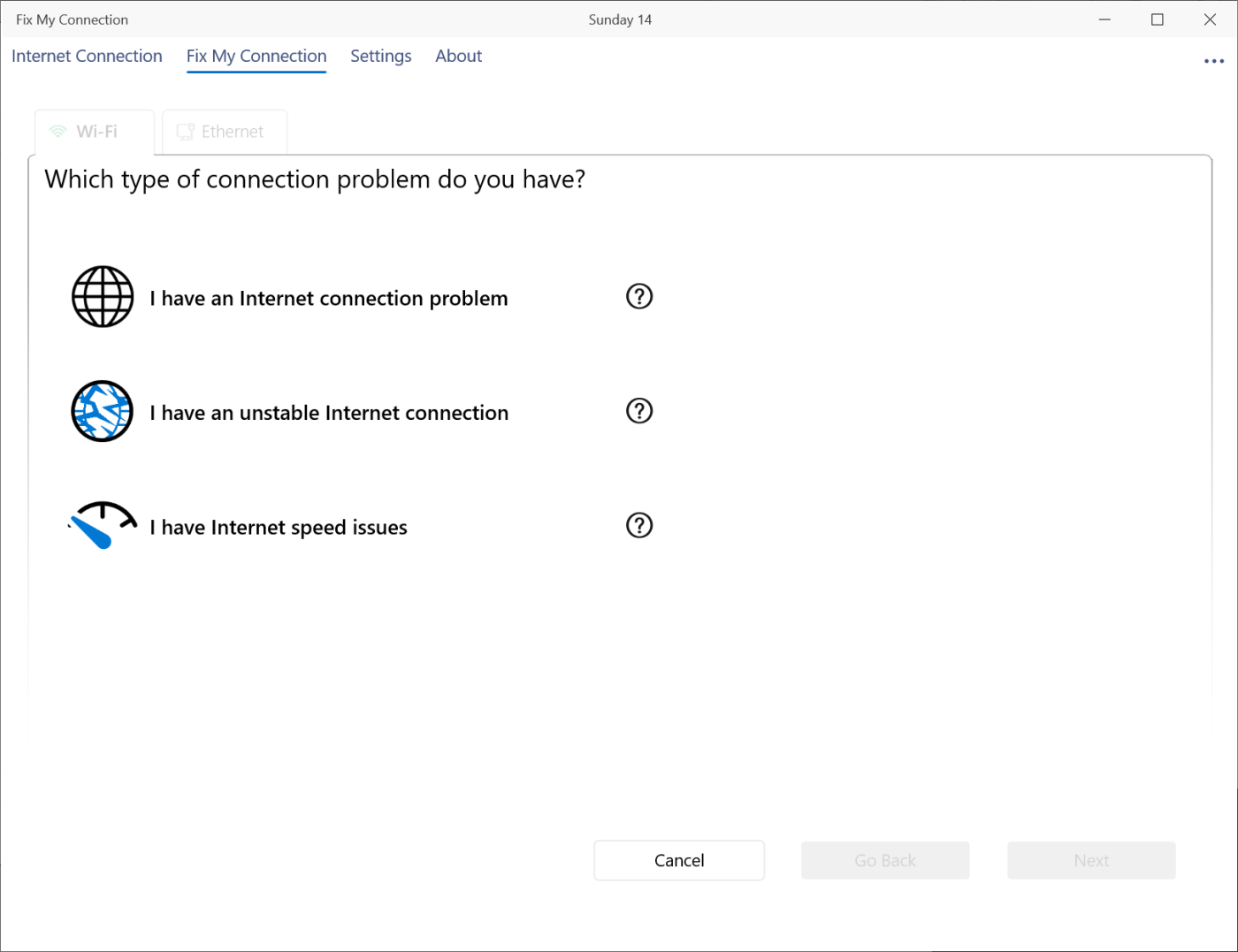Maximize the Fix My Connection window
This screenshot has width=1238, height=952.
1157,19
